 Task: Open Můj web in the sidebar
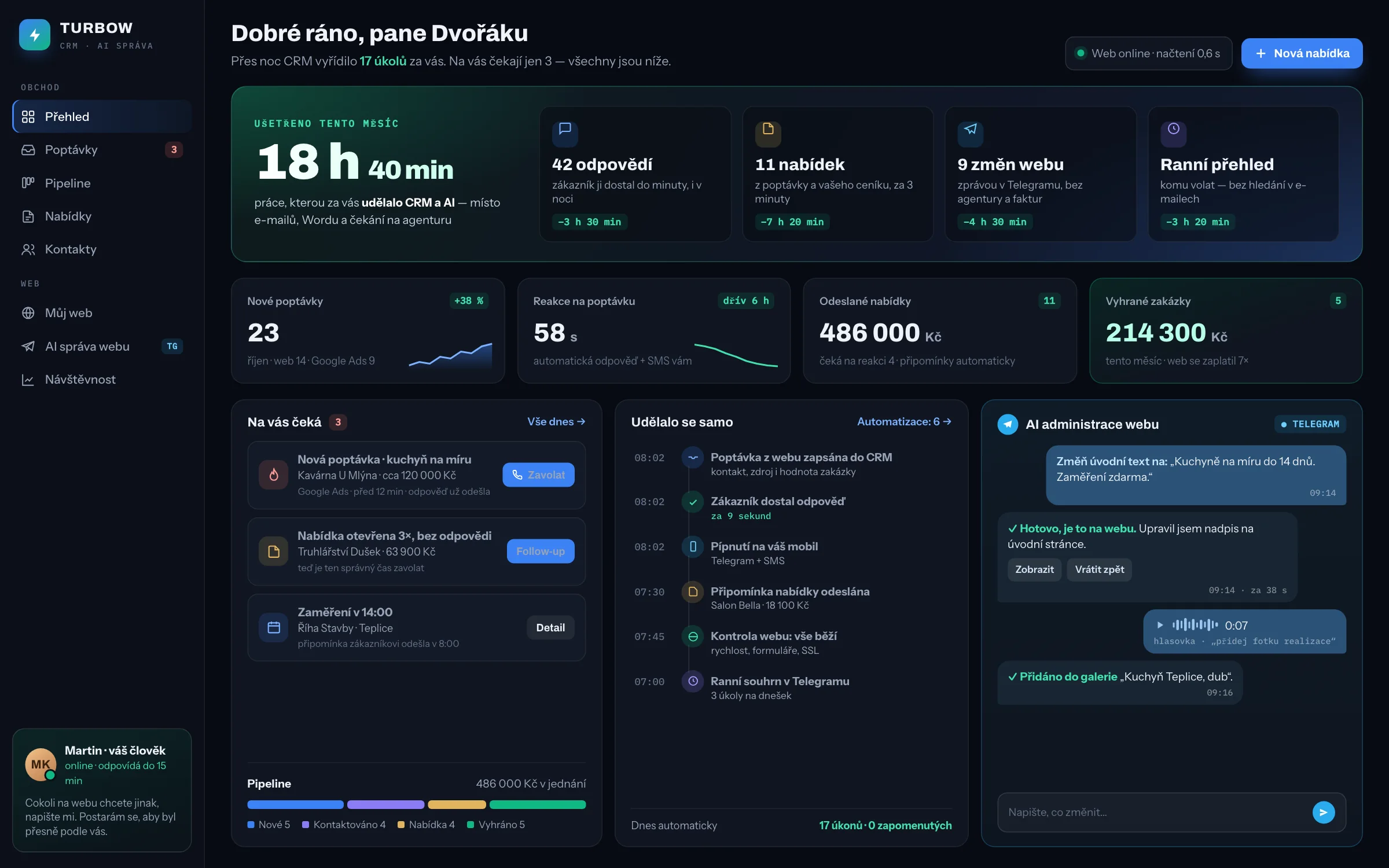click(102, 313)
